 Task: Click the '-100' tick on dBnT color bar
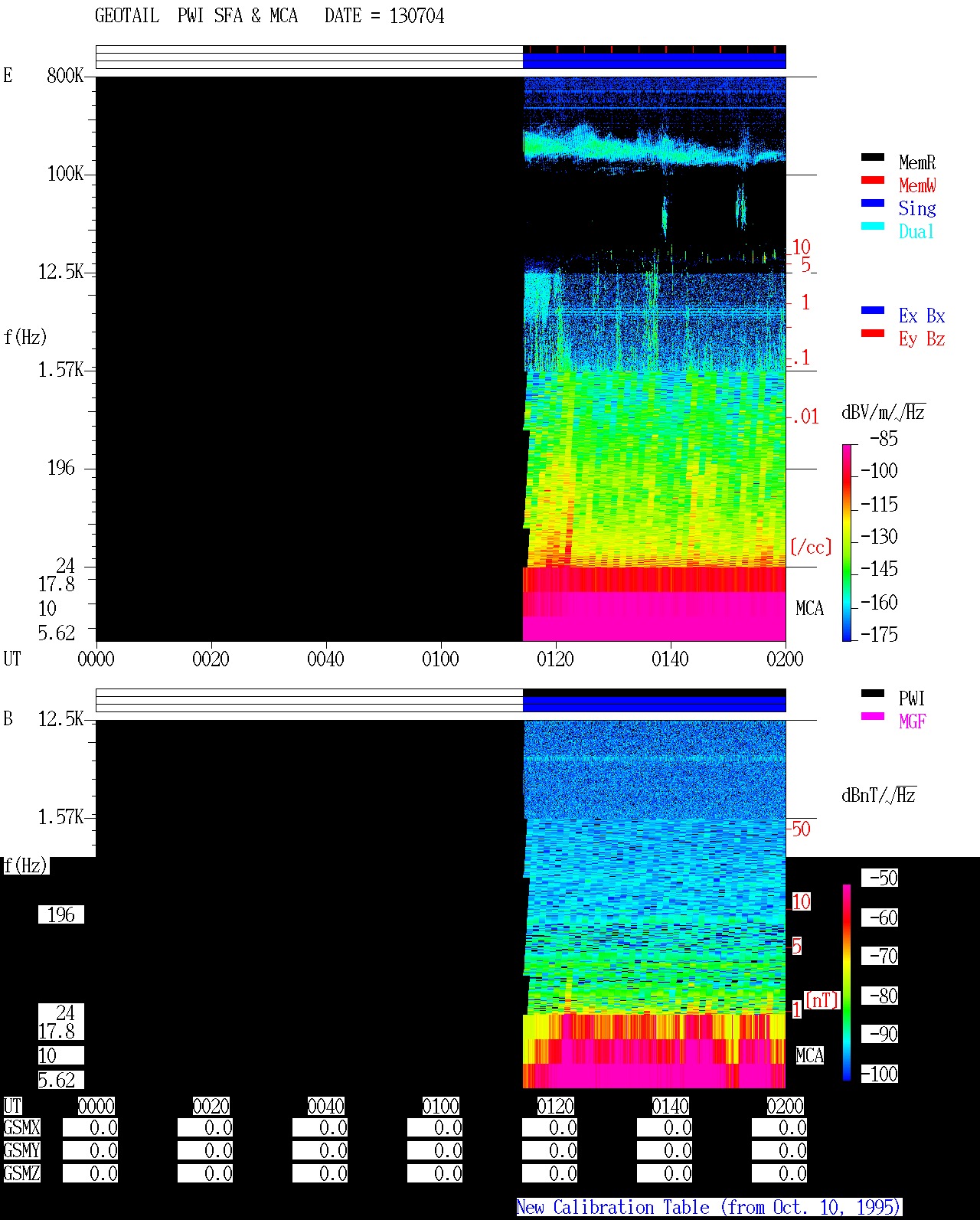879,1074
